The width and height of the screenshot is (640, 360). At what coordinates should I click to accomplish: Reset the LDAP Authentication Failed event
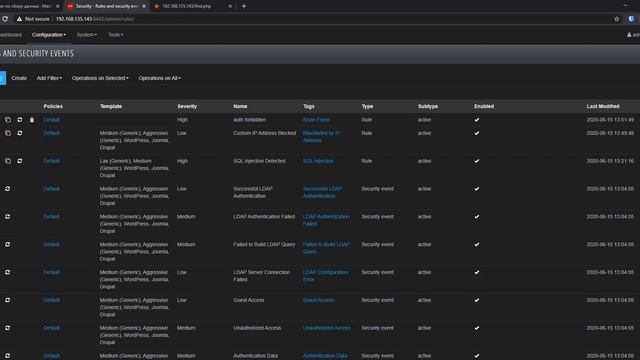tap(8, 217)
